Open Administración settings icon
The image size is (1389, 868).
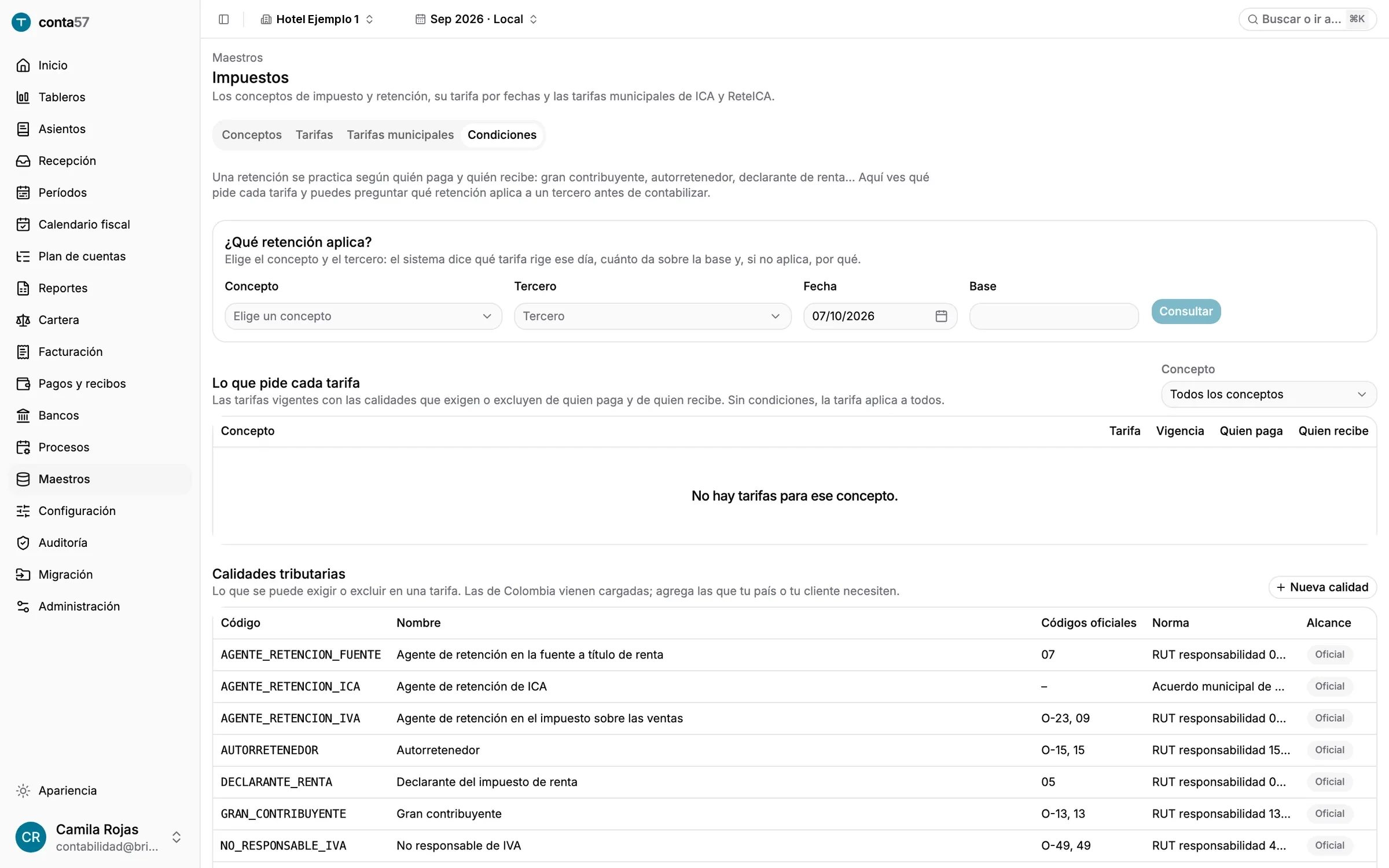coord(23,606)
